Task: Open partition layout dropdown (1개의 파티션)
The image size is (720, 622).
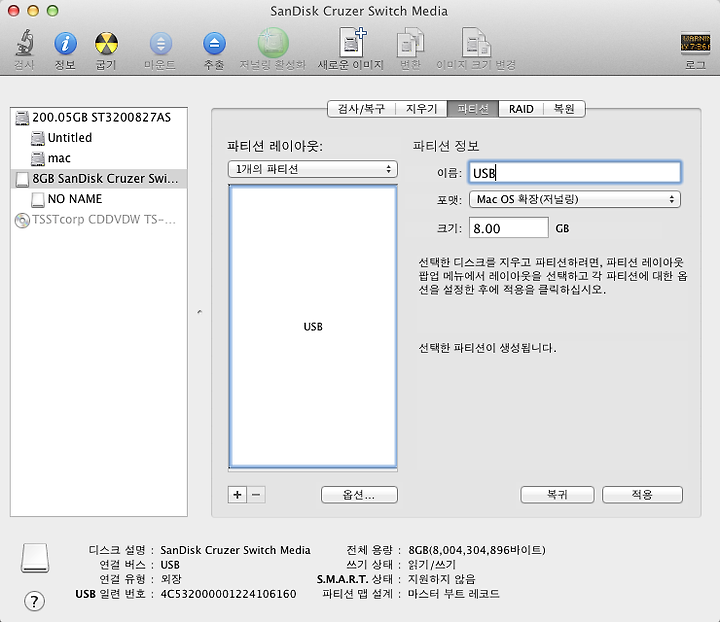Action: point(313,169)
